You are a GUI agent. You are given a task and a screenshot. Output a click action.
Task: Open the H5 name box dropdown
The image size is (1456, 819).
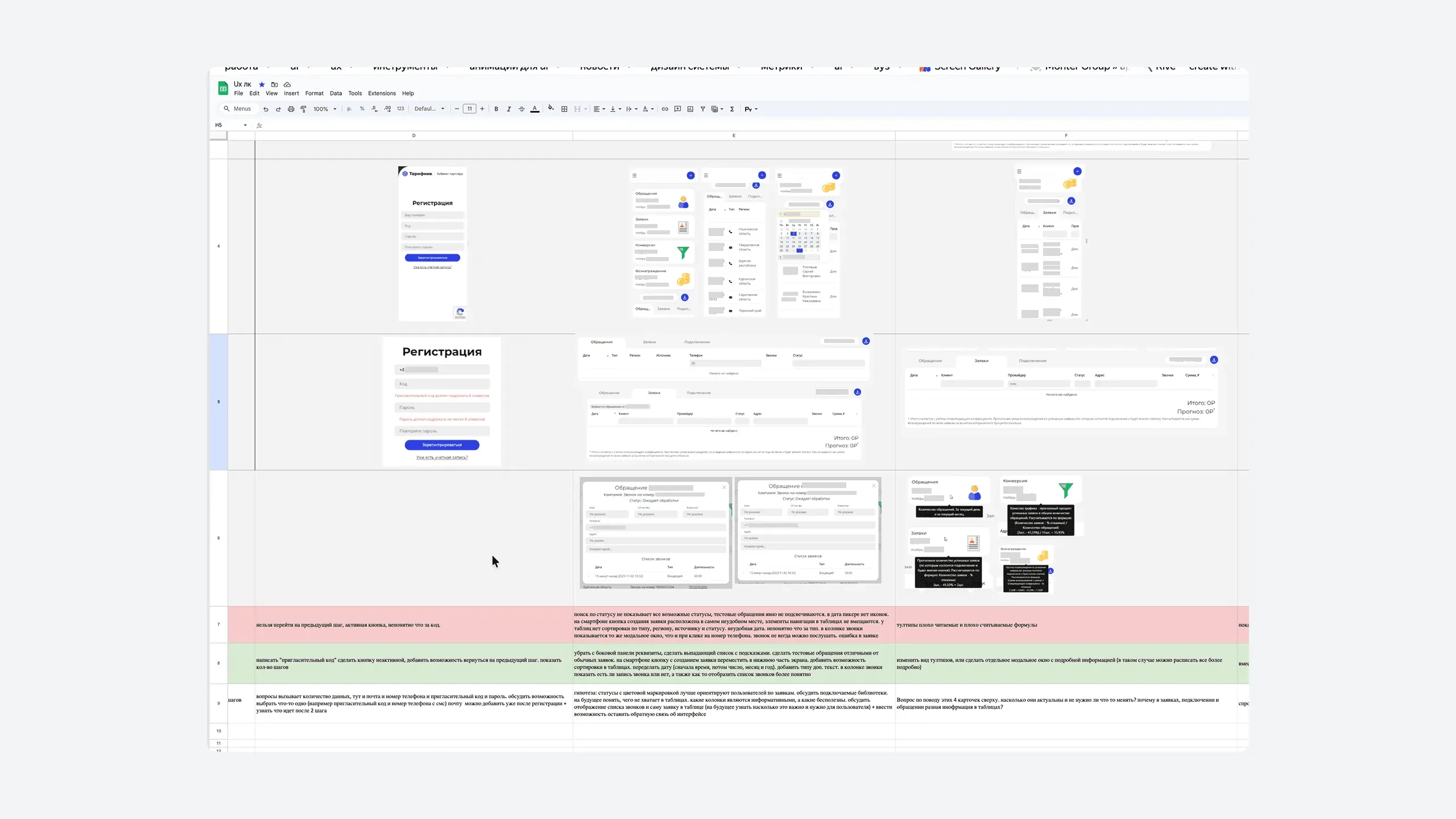point(245,125)
